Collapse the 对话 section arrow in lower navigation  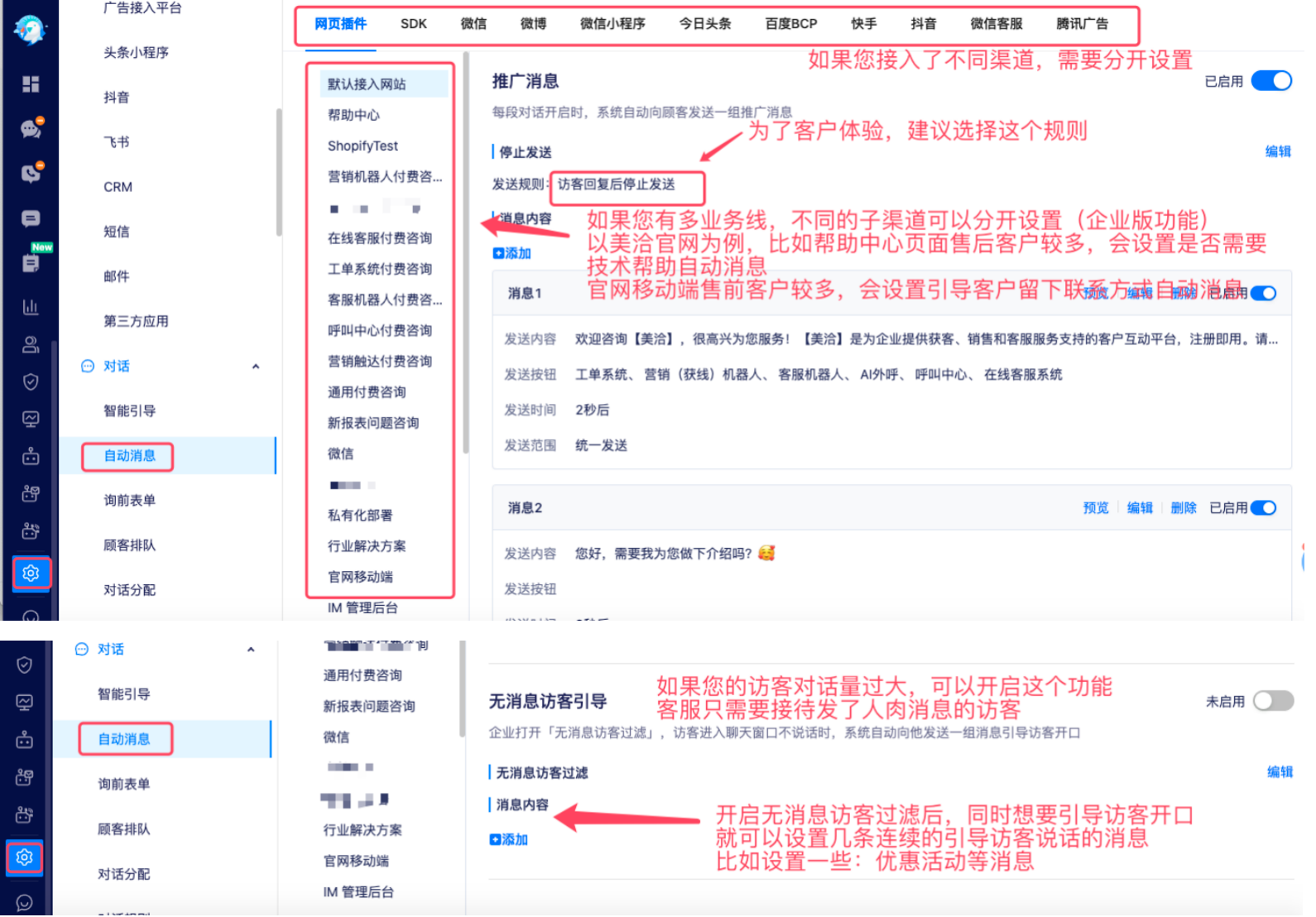coord(251,650)
